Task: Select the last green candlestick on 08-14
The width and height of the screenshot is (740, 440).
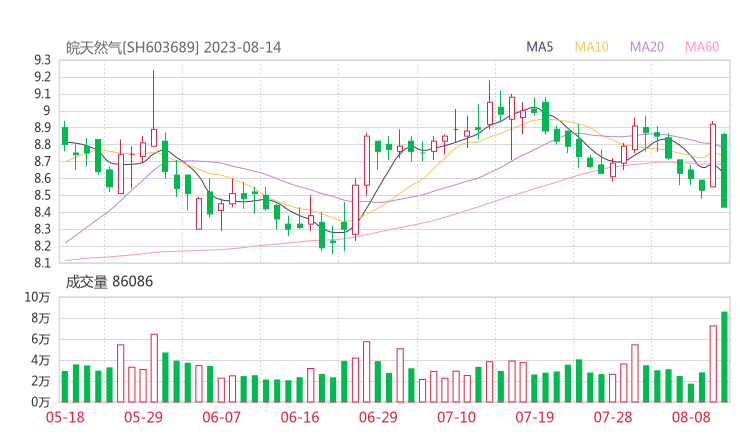Action: [x=724, y=170]
